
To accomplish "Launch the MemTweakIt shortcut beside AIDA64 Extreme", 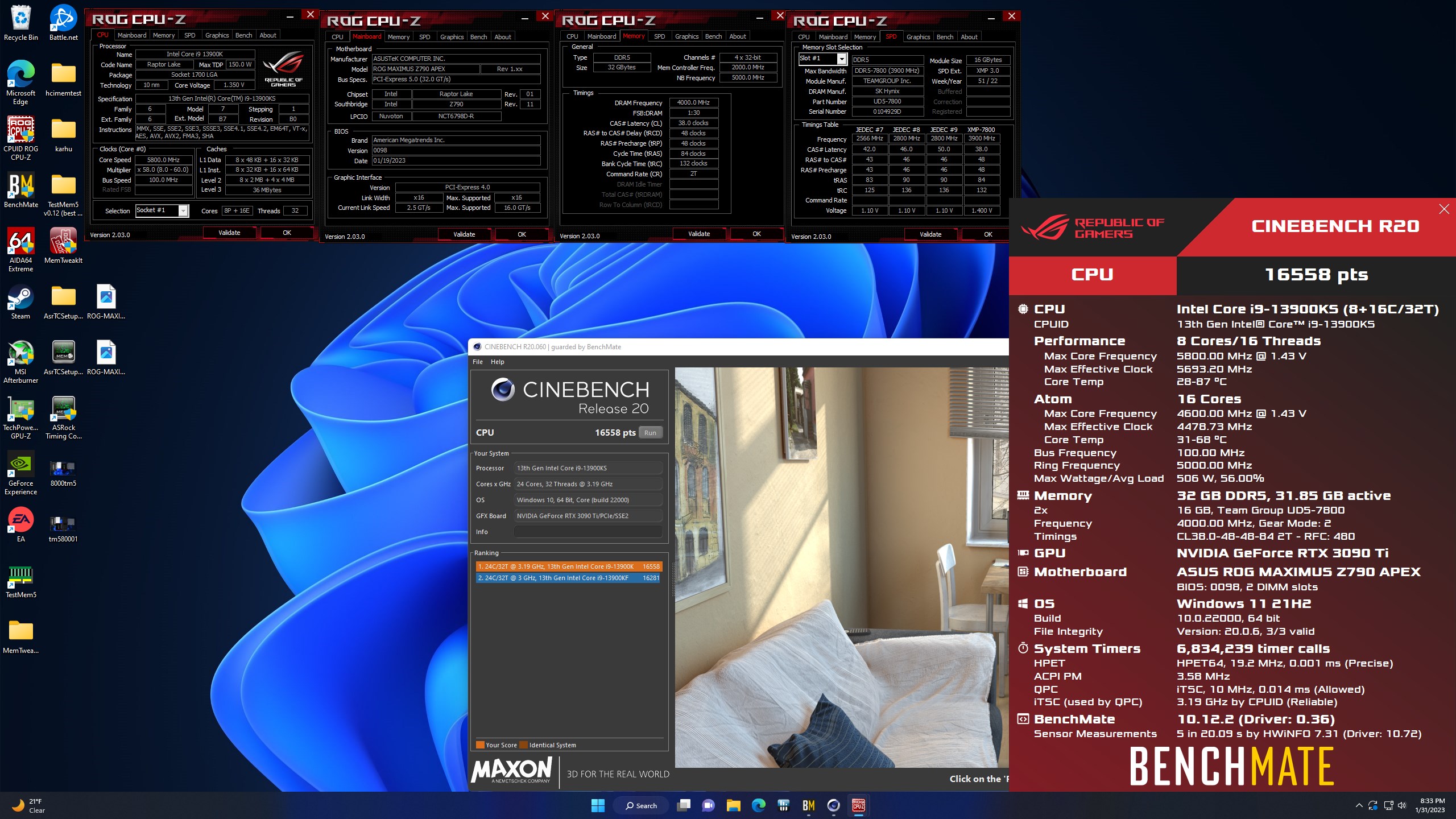I will coord(63,246).
